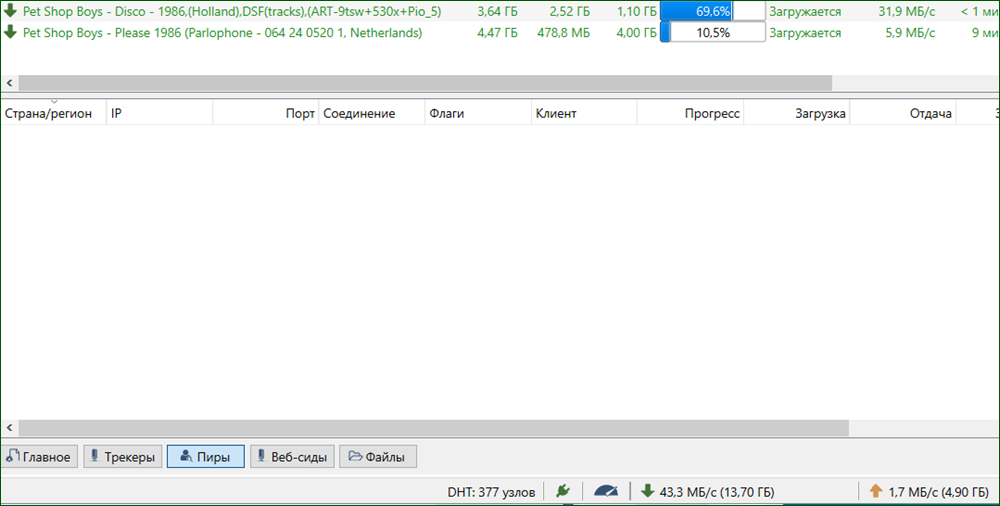Click download speed 43,3 МБ/с (13,70 ГБ)

(x=717, y=492)
